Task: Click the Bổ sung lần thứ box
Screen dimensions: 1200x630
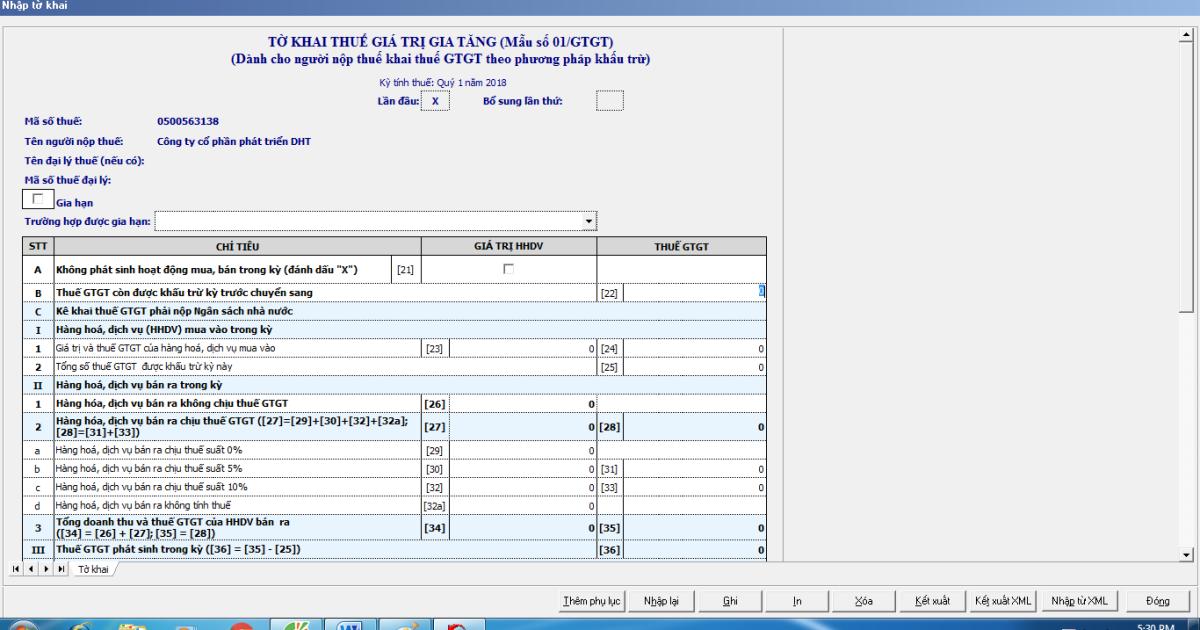Action: (x=609, y=101)
